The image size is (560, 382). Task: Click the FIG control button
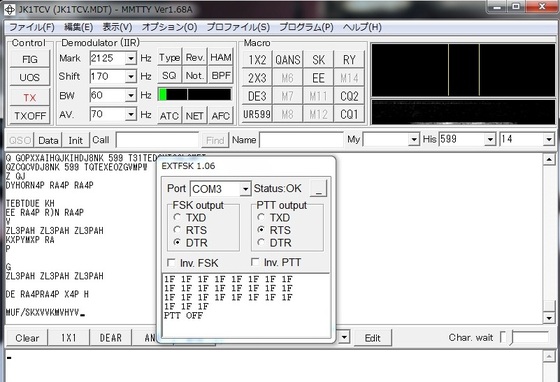[x=30, y=59]
